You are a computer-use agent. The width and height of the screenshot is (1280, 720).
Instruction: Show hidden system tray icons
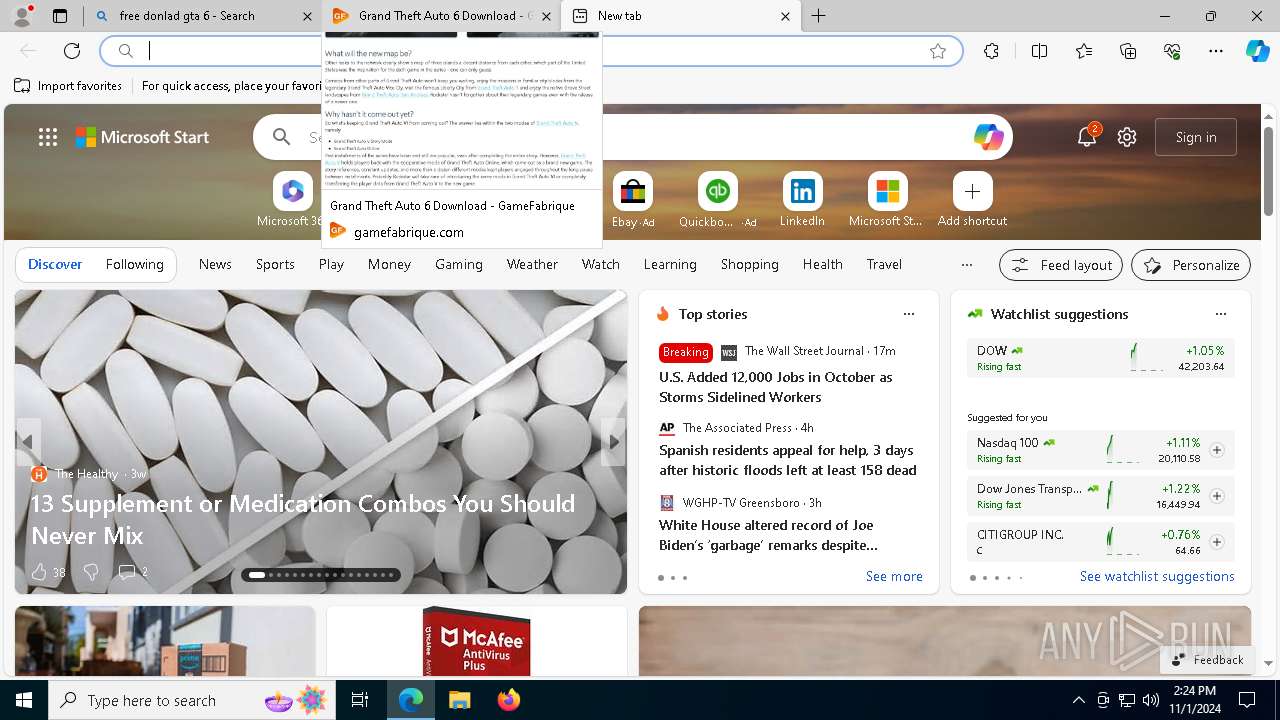coord(1078,700)
